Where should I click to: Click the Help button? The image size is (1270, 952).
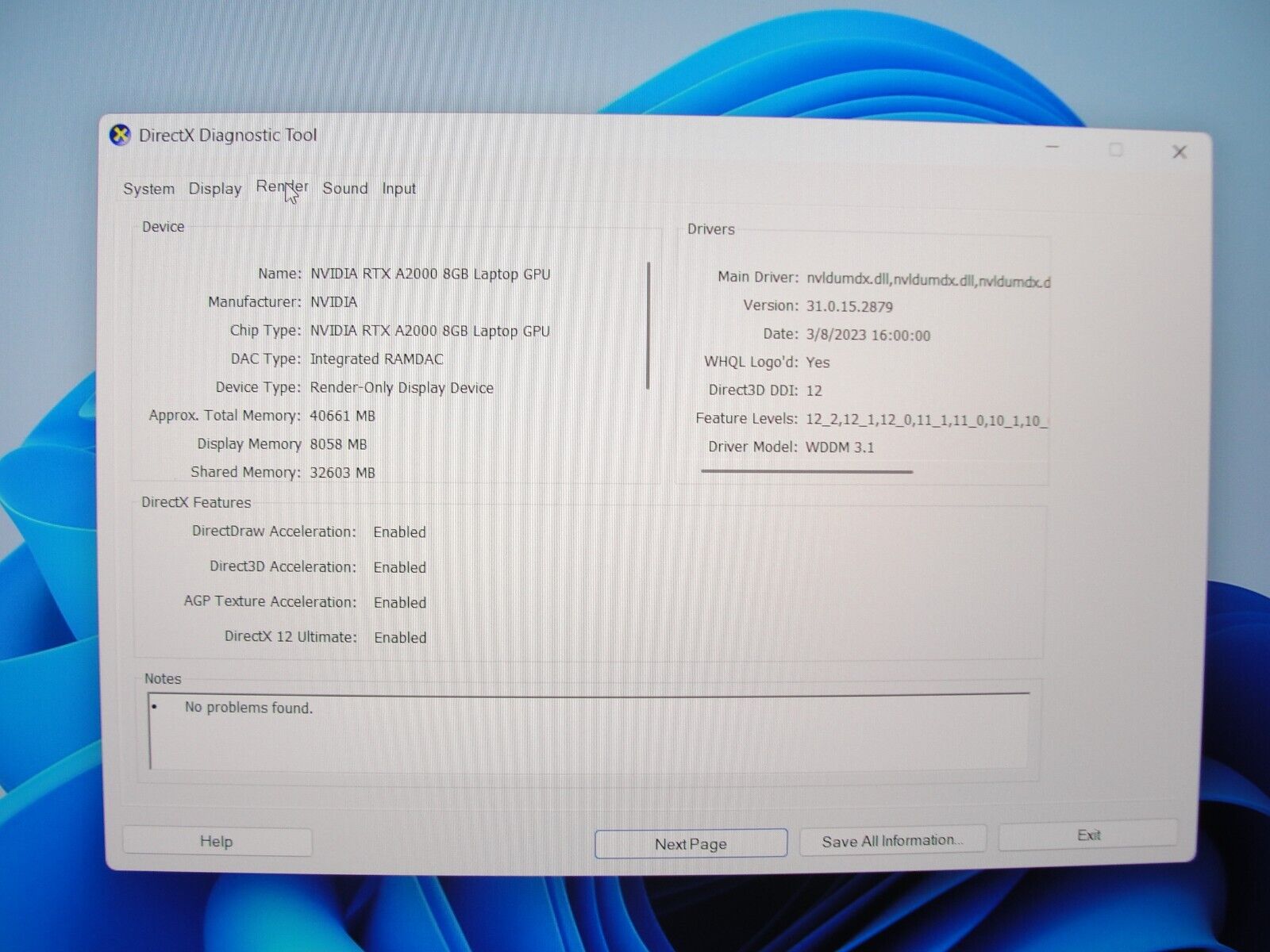pyautogui.click(x=217, y=842)
